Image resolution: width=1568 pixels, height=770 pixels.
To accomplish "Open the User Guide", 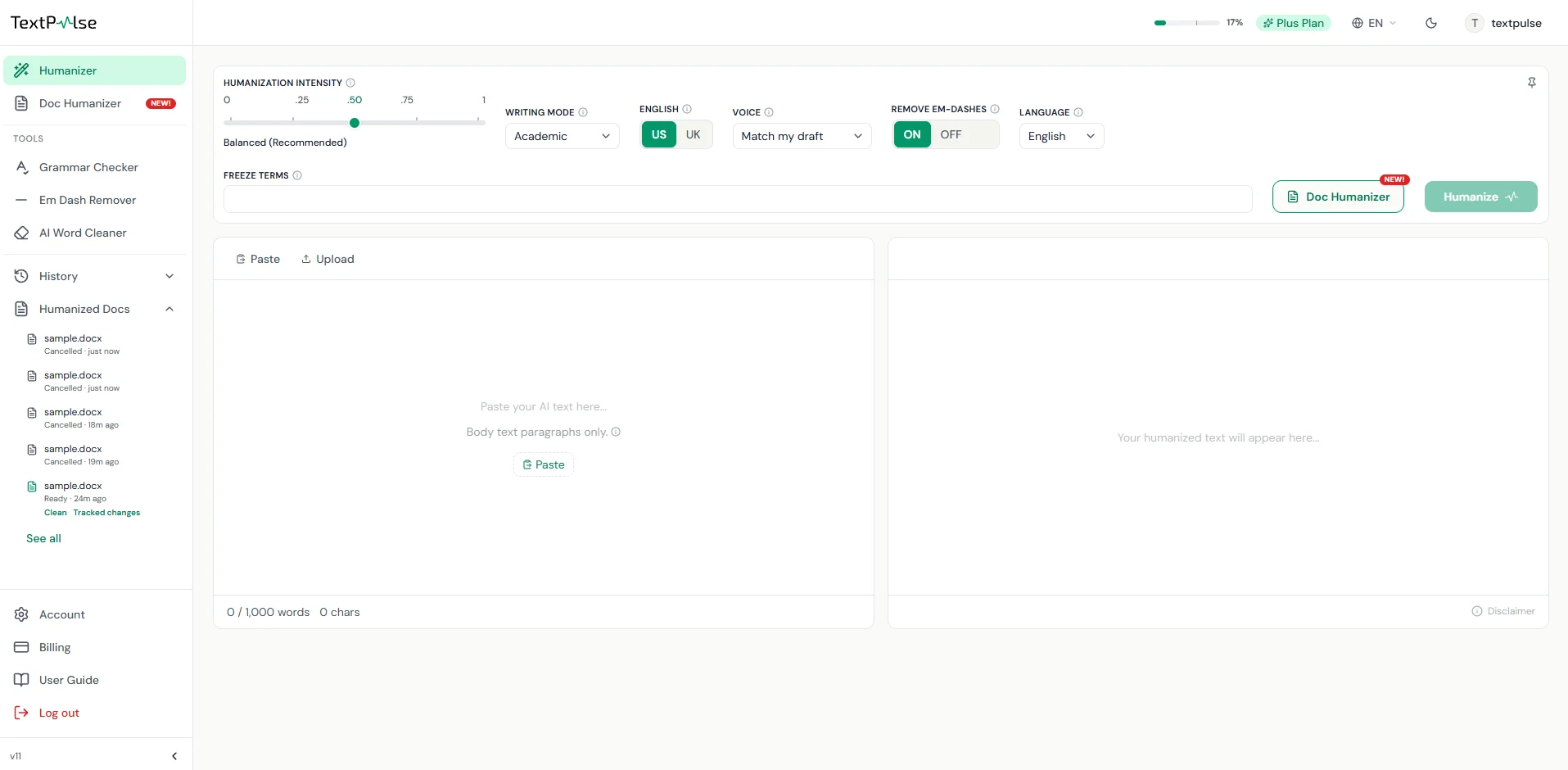I will pos(94,680).
